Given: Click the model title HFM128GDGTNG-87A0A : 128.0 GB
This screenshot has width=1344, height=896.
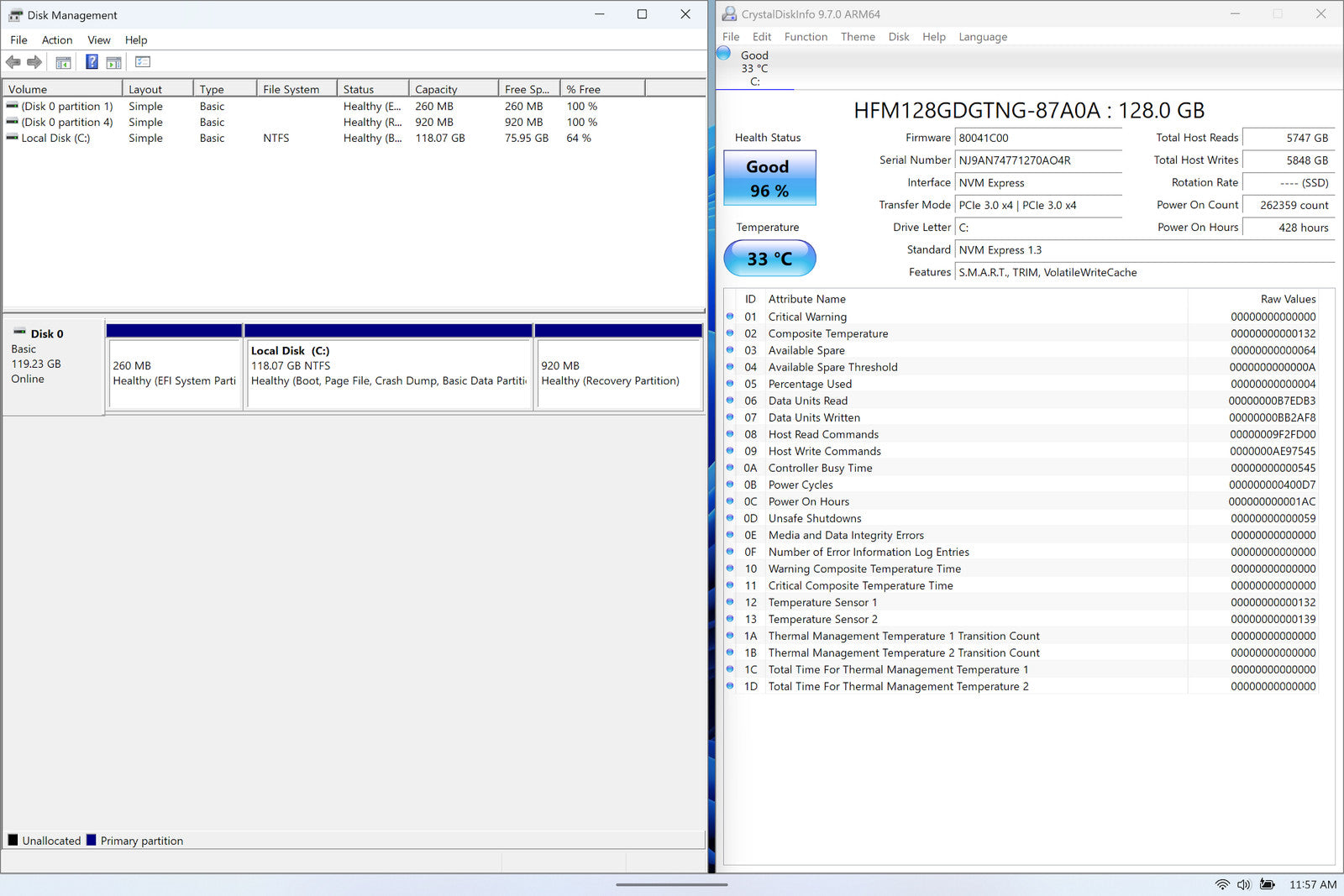Looking at the screenshot, I should [1029, 110].
